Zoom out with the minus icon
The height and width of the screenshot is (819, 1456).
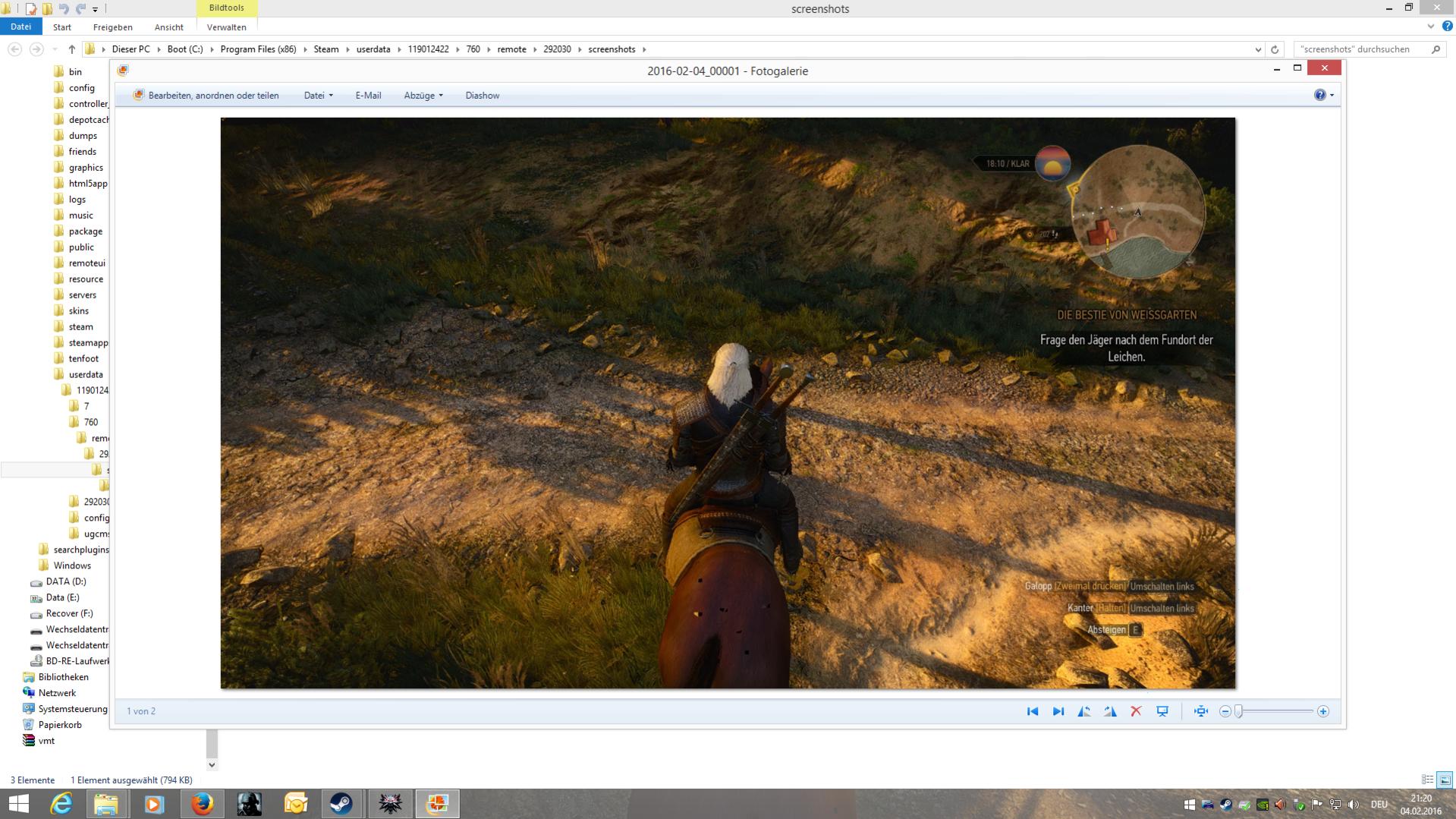1225,711
